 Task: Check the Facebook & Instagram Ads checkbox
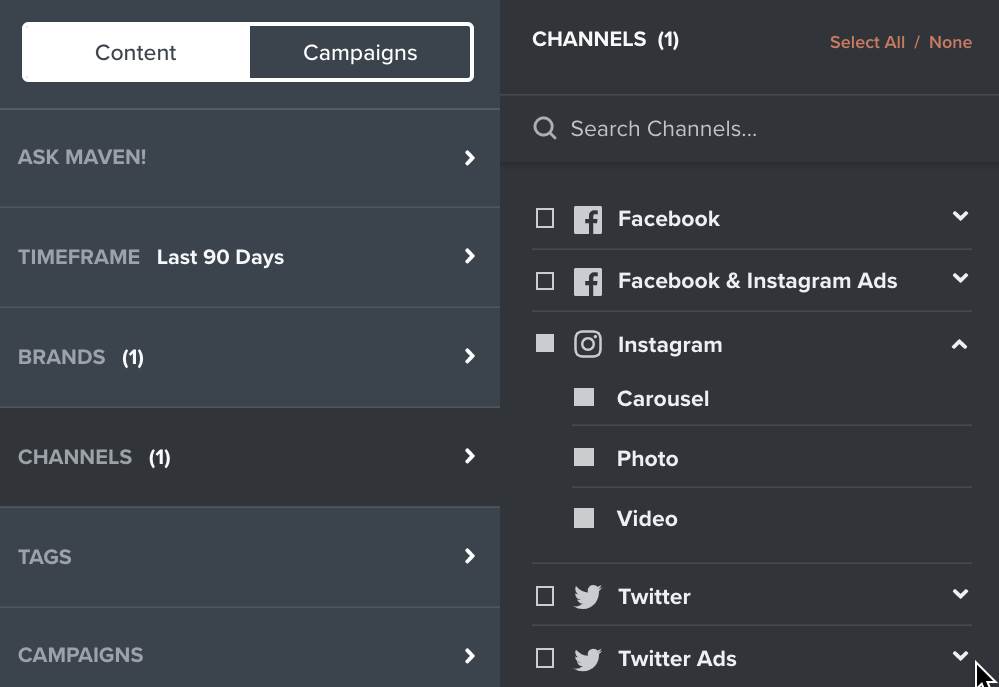point(545,280)
